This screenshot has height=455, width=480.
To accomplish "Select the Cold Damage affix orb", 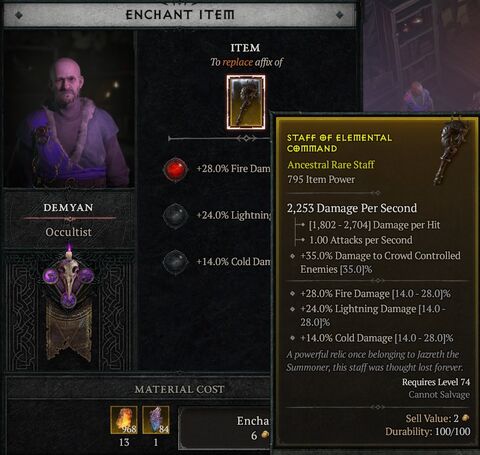I will [175, 262].
